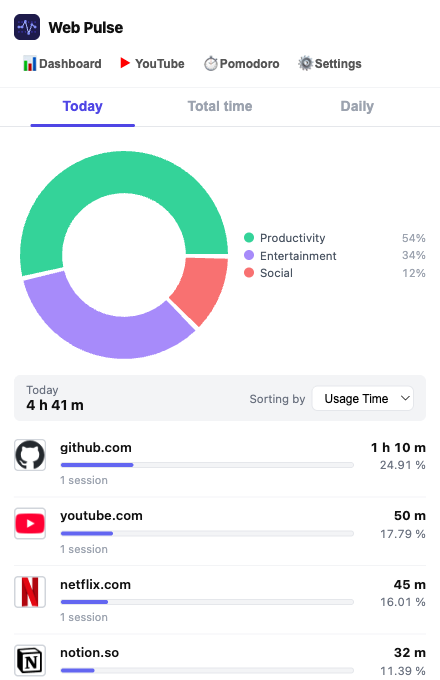440x680 pixels.
Task: Open the Pomodoro section
Action: tap(242, 64)
